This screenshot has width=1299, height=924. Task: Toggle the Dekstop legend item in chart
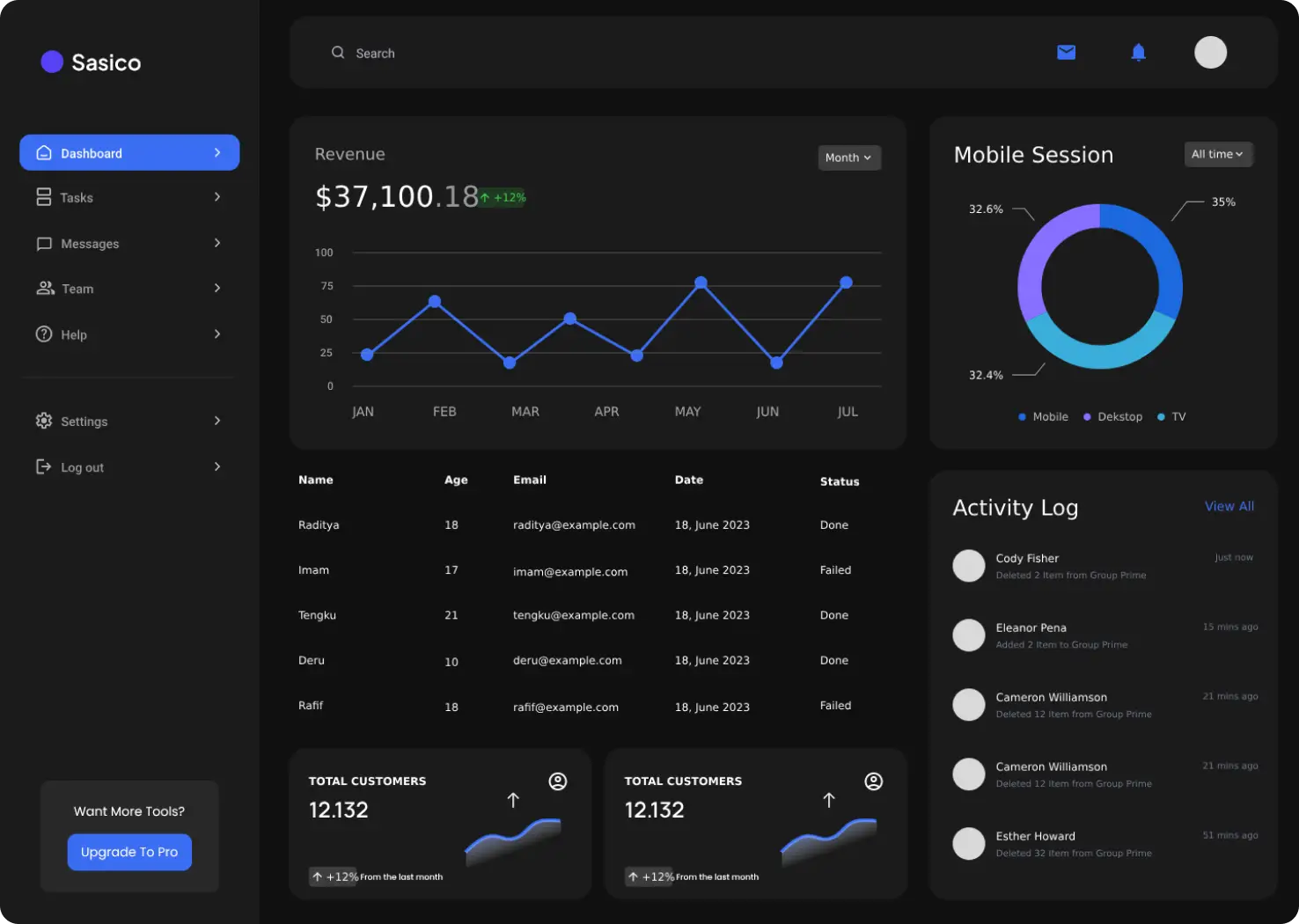1112,417
